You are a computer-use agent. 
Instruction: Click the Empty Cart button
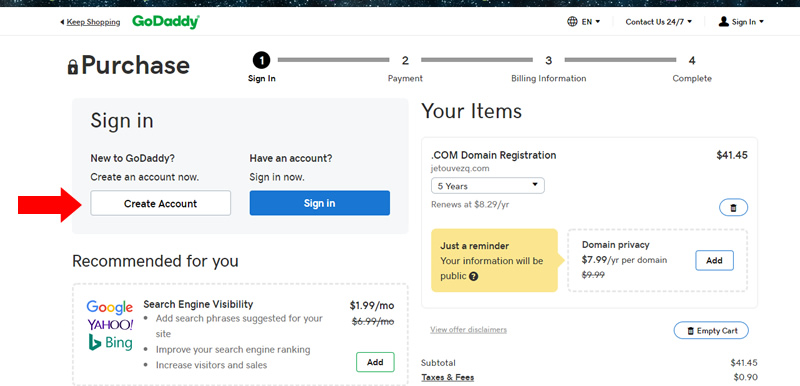point(711,330)
